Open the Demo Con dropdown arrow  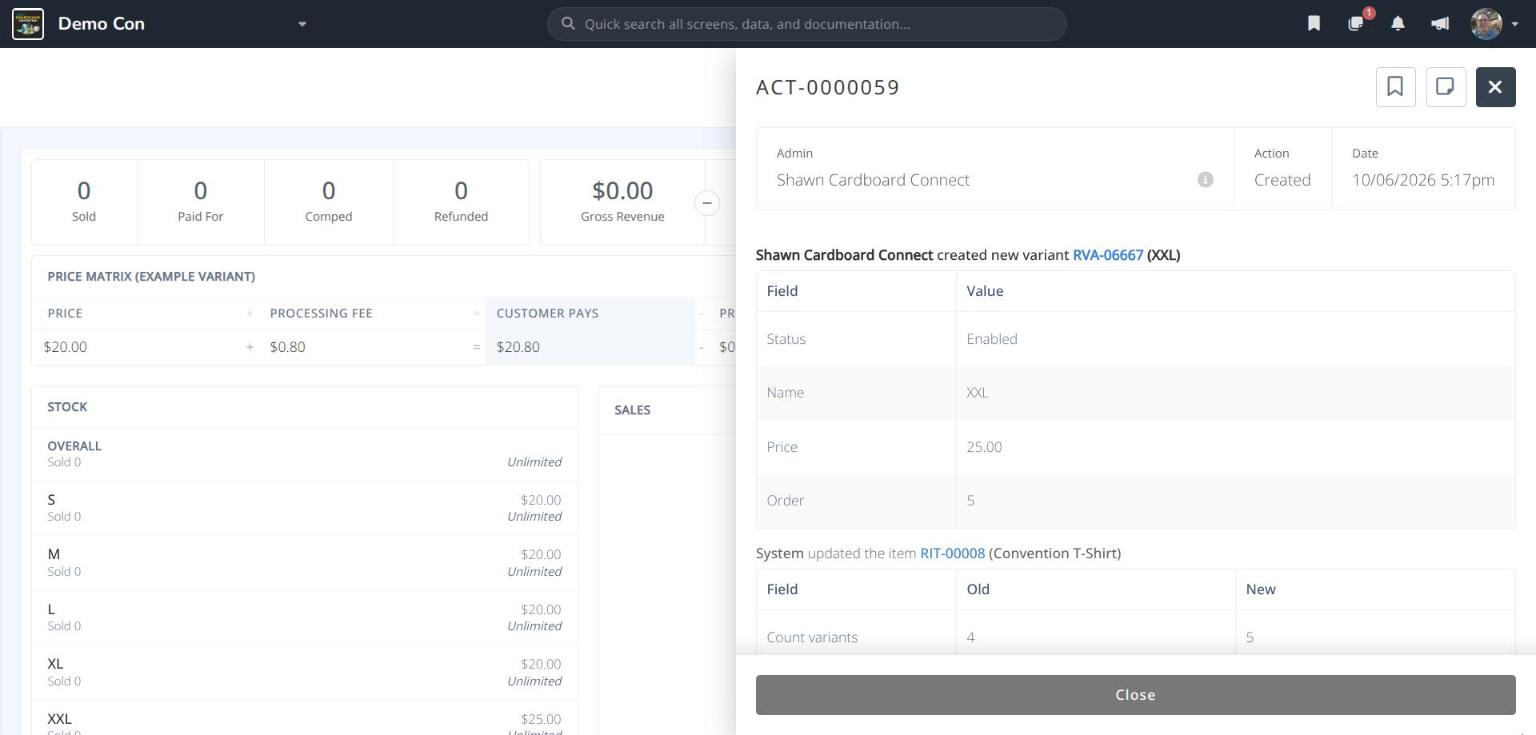[x=302, y=24]
